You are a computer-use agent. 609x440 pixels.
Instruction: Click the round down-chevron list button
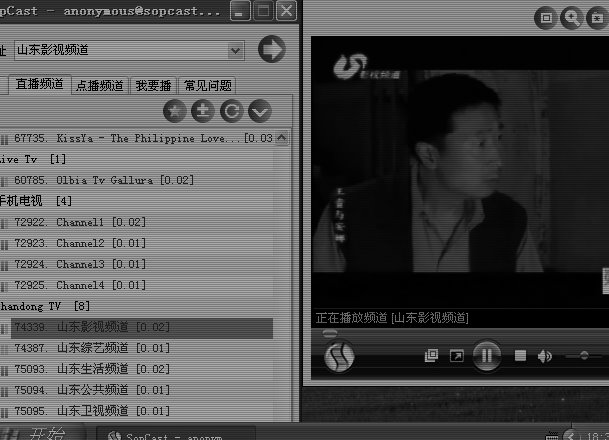pyautogui.click(x=260, y=111)
